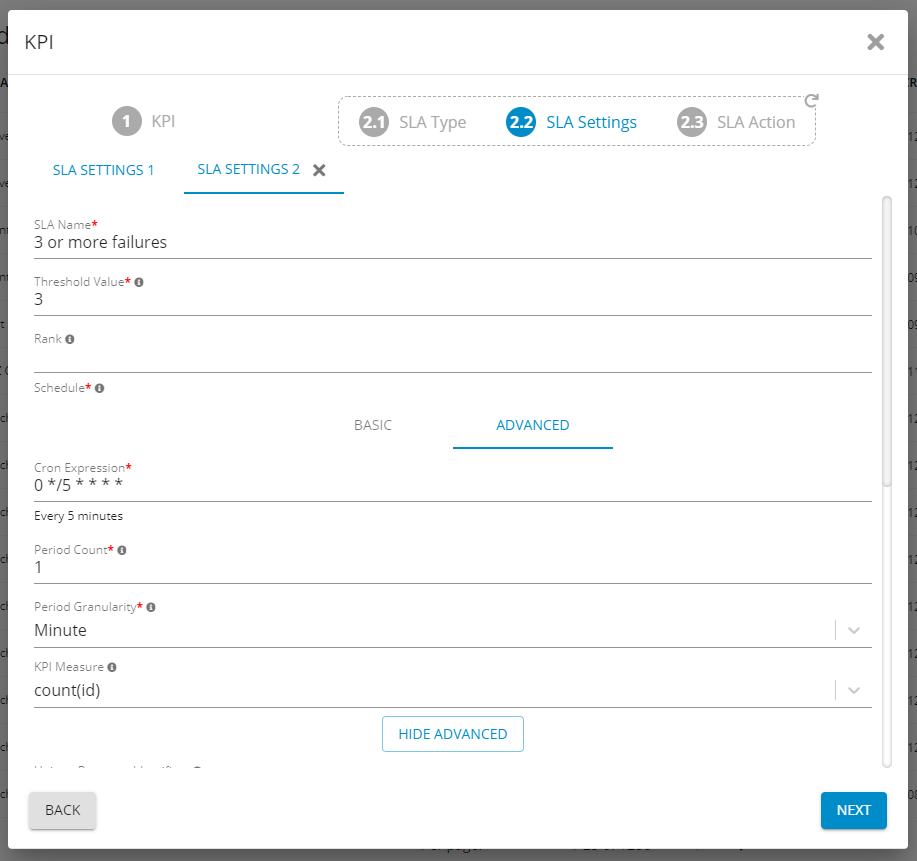The width and height of the screenshot is (917, 861).
Task: Open the KPI Measure dropdown
Action: pyautogui.click(x=853, y=690)
